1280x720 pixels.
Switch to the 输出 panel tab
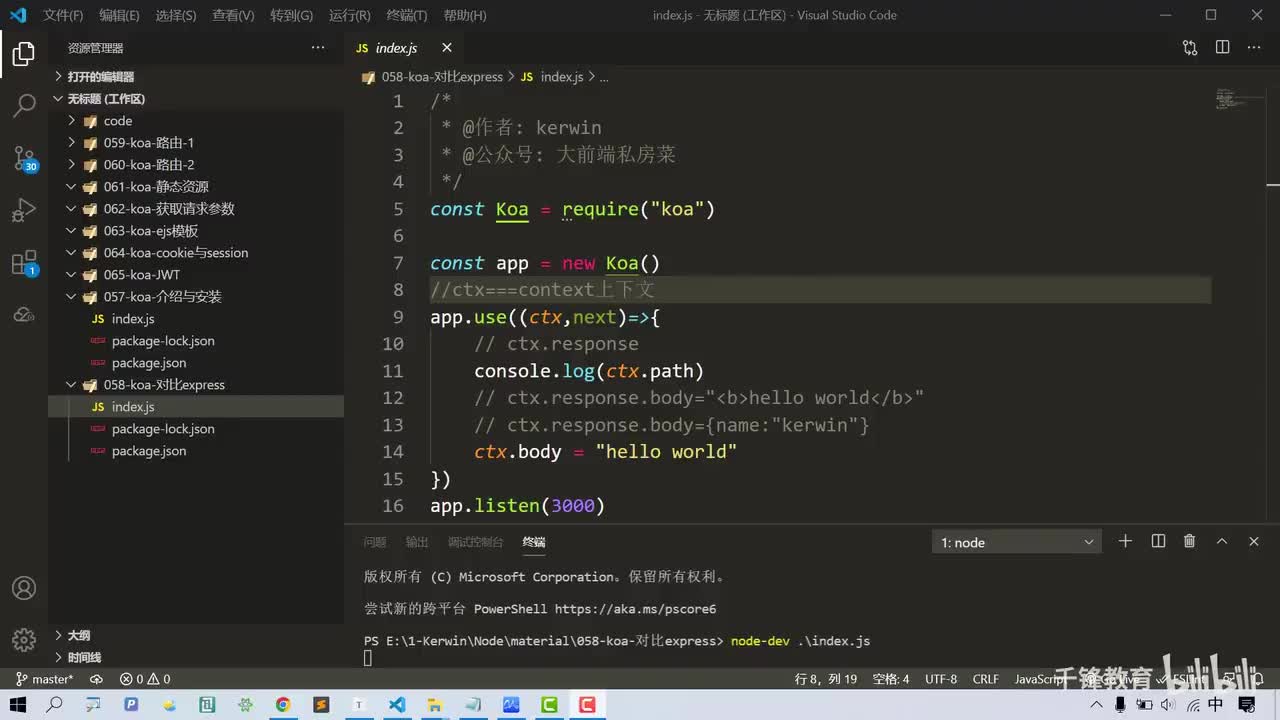[417, 542]
